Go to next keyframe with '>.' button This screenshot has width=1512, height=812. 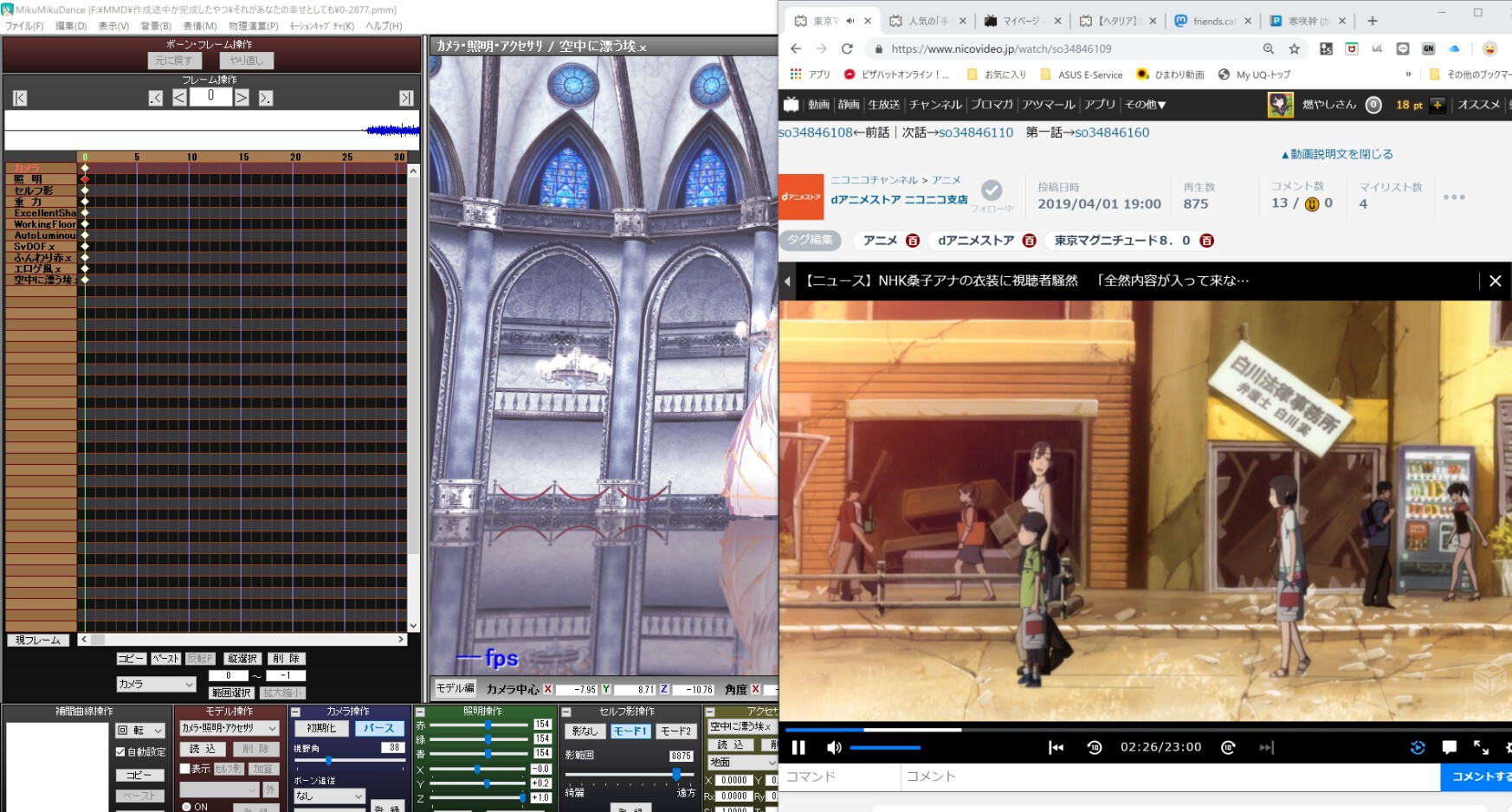coord(266,99)
